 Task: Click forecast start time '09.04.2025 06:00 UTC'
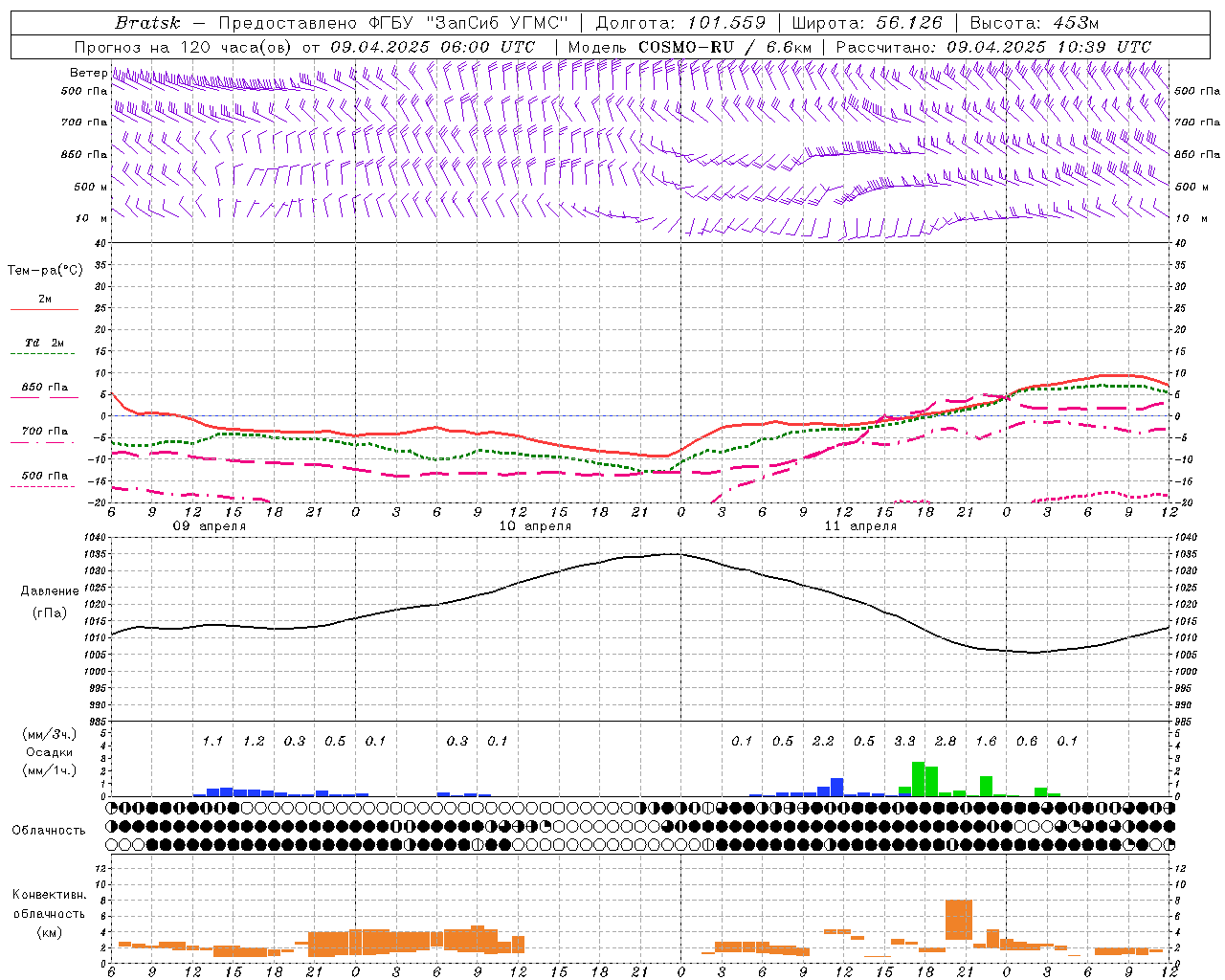[433, 47]
